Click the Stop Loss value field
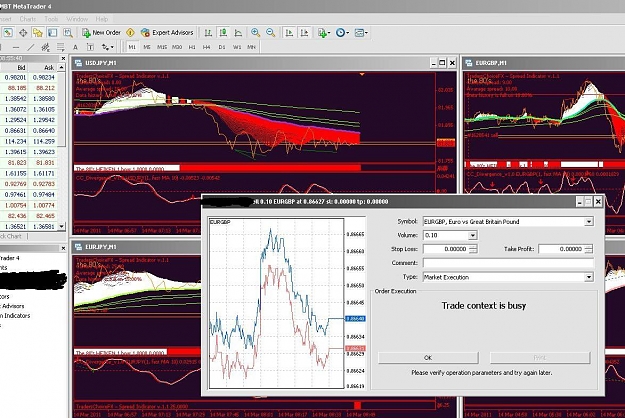This screenshot has height=418, width=625. pyautogui.click(x=445, y=249)
